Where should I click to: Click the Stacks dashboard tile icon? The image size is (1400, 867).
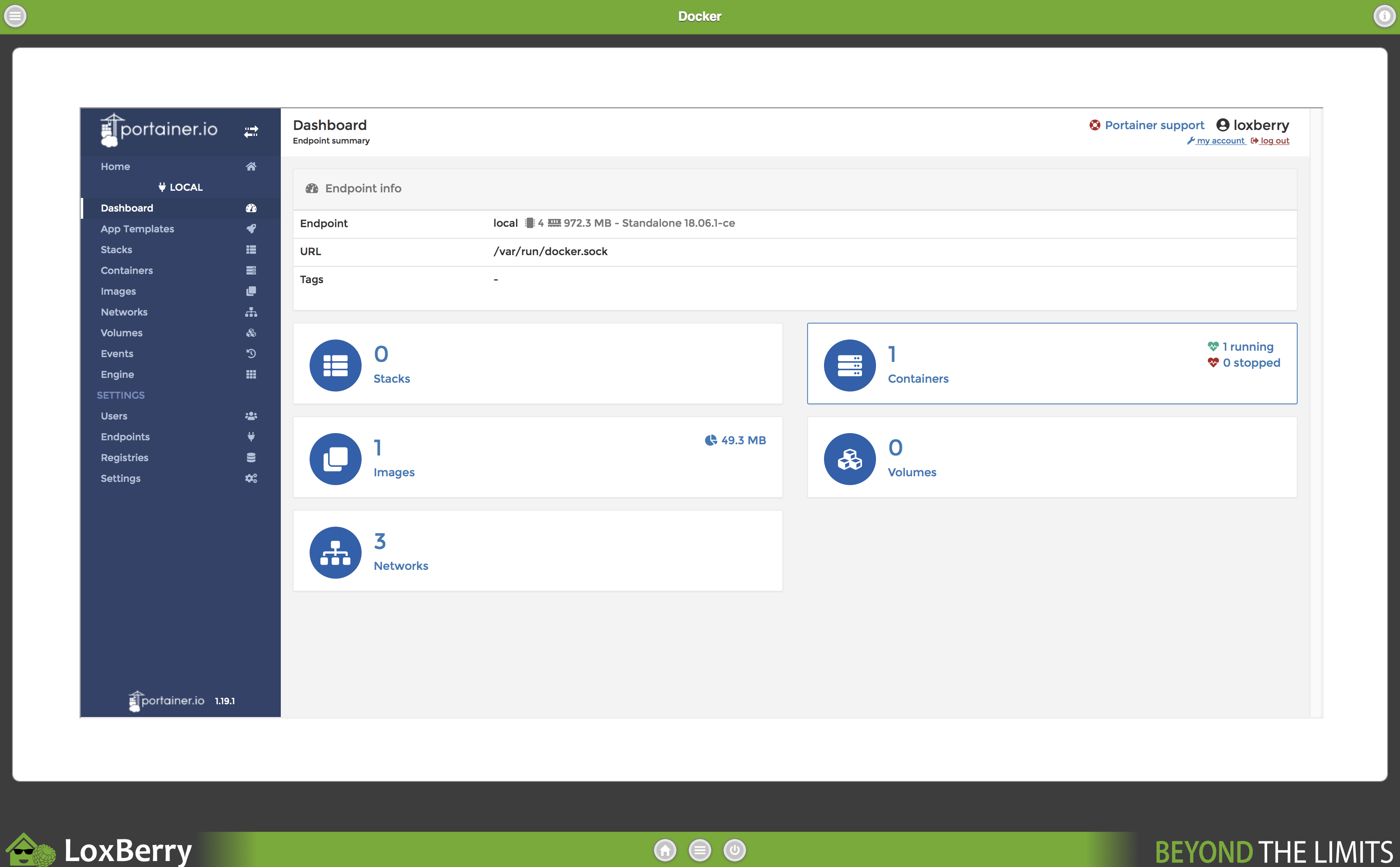335,365
